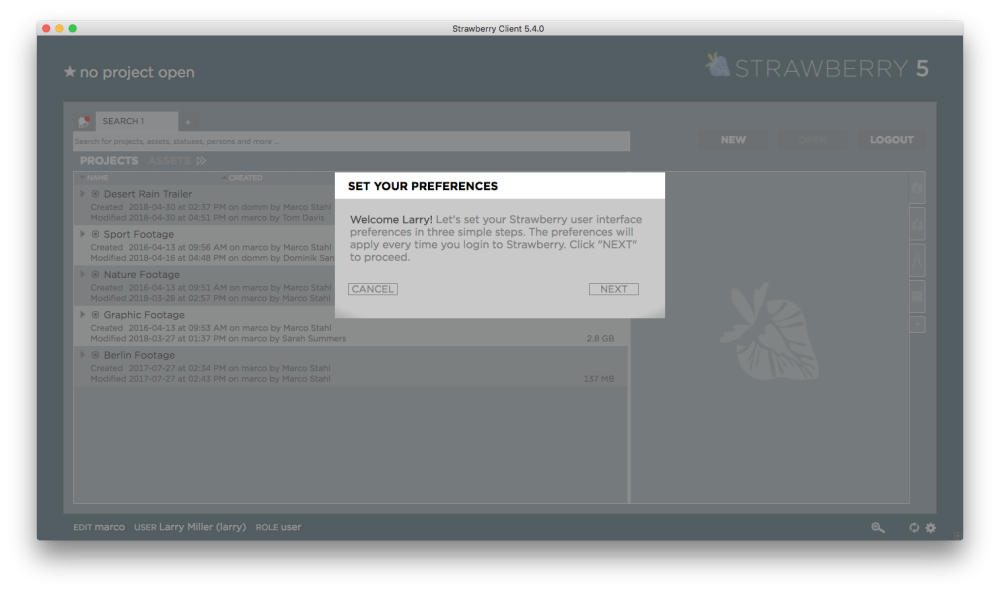Viewport: 1000px width, 593px height.
Task: Click NEXT in the preferences dialog
Action: (x=614, y=289)
